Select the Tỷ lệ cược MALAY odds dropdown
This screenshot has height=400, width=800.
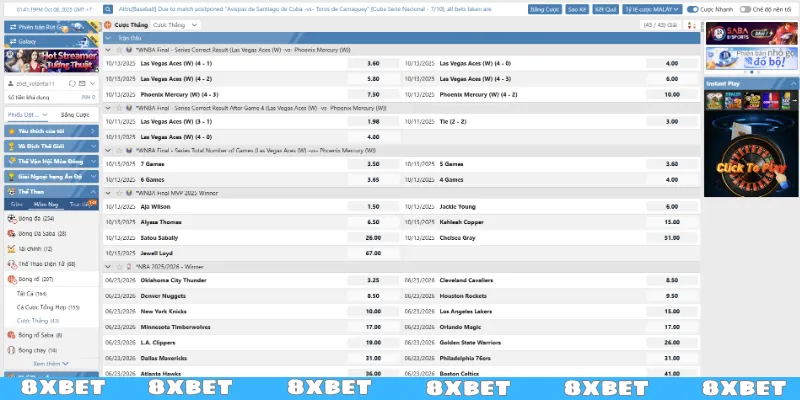pos(651,8)
